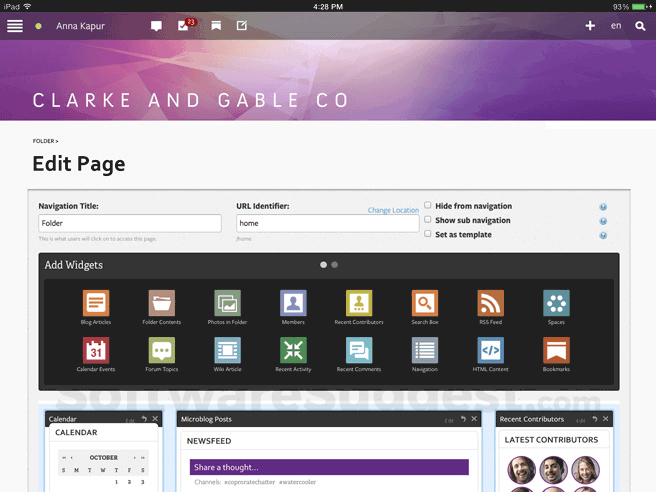Viewport: 656px width, 492px height.
Task: Open the hamburger main menu
Action: [x=15, y=26]
